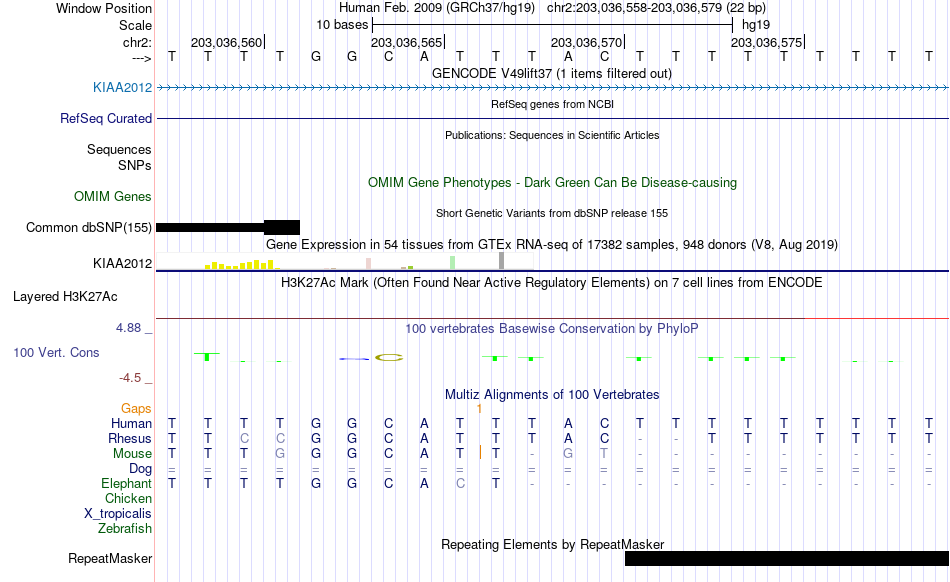Open the RefSeq Curated track label
Viewport: 950px width, 582px height.
(106, 118)
